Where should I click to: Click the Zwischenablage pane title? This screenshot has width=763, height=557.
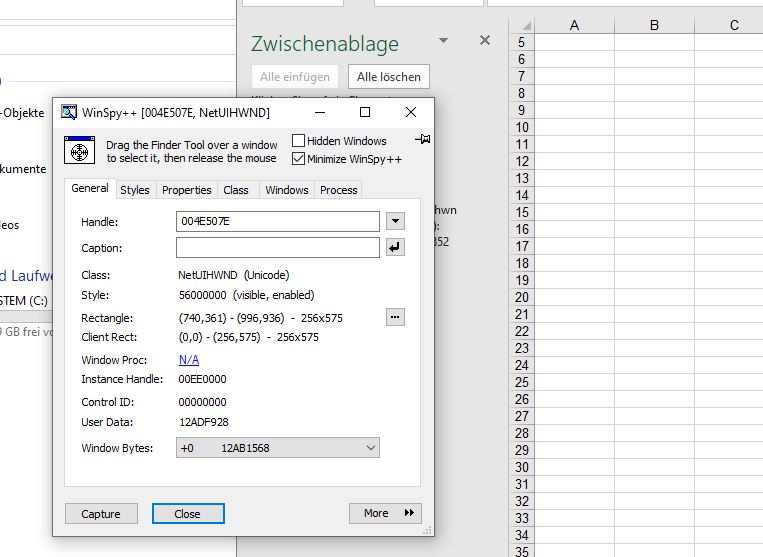(325, 43)
